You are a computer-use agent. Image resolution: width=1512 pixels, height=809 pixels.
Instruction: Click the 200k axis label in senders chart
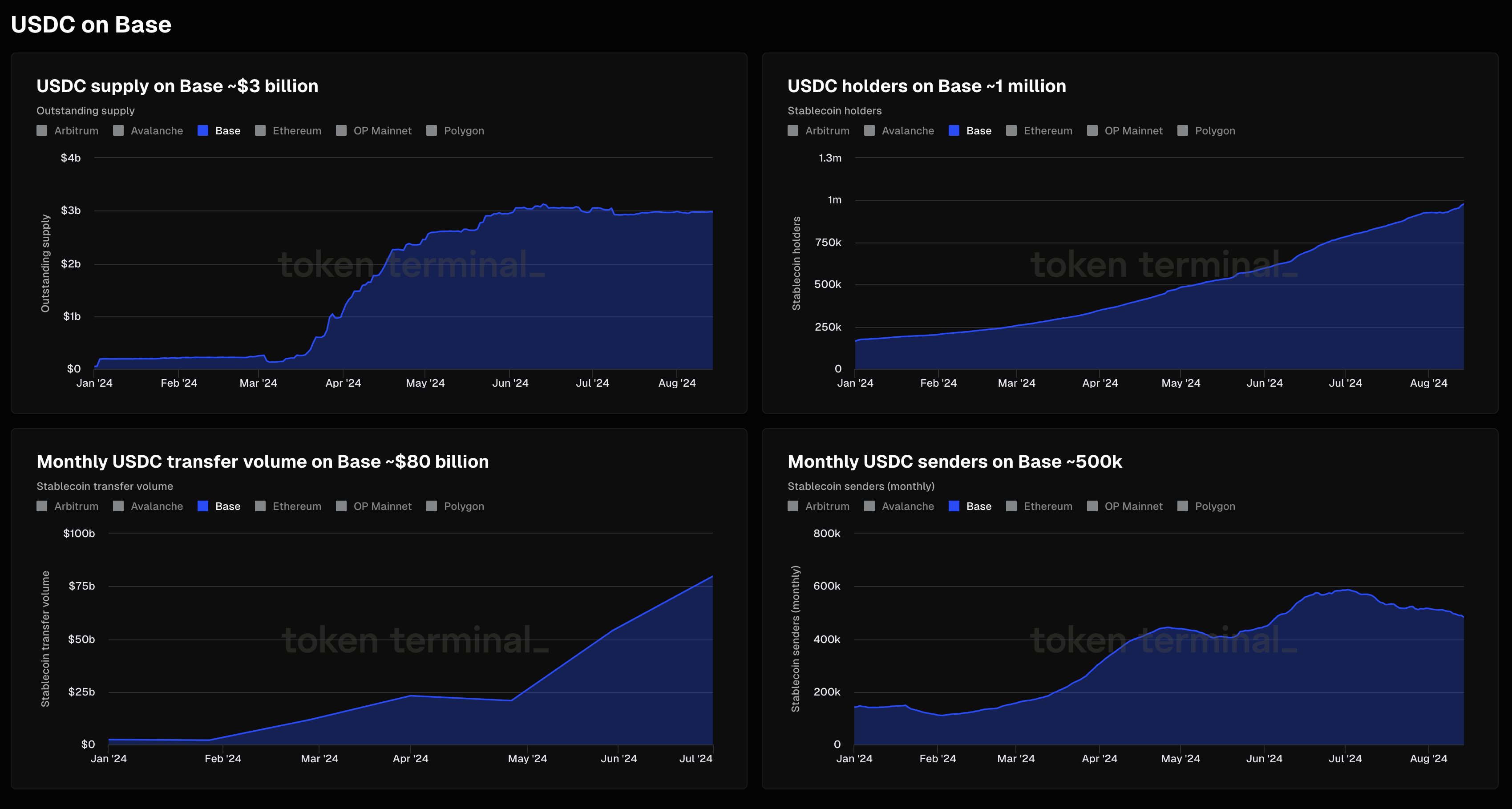tap(827, 692)
